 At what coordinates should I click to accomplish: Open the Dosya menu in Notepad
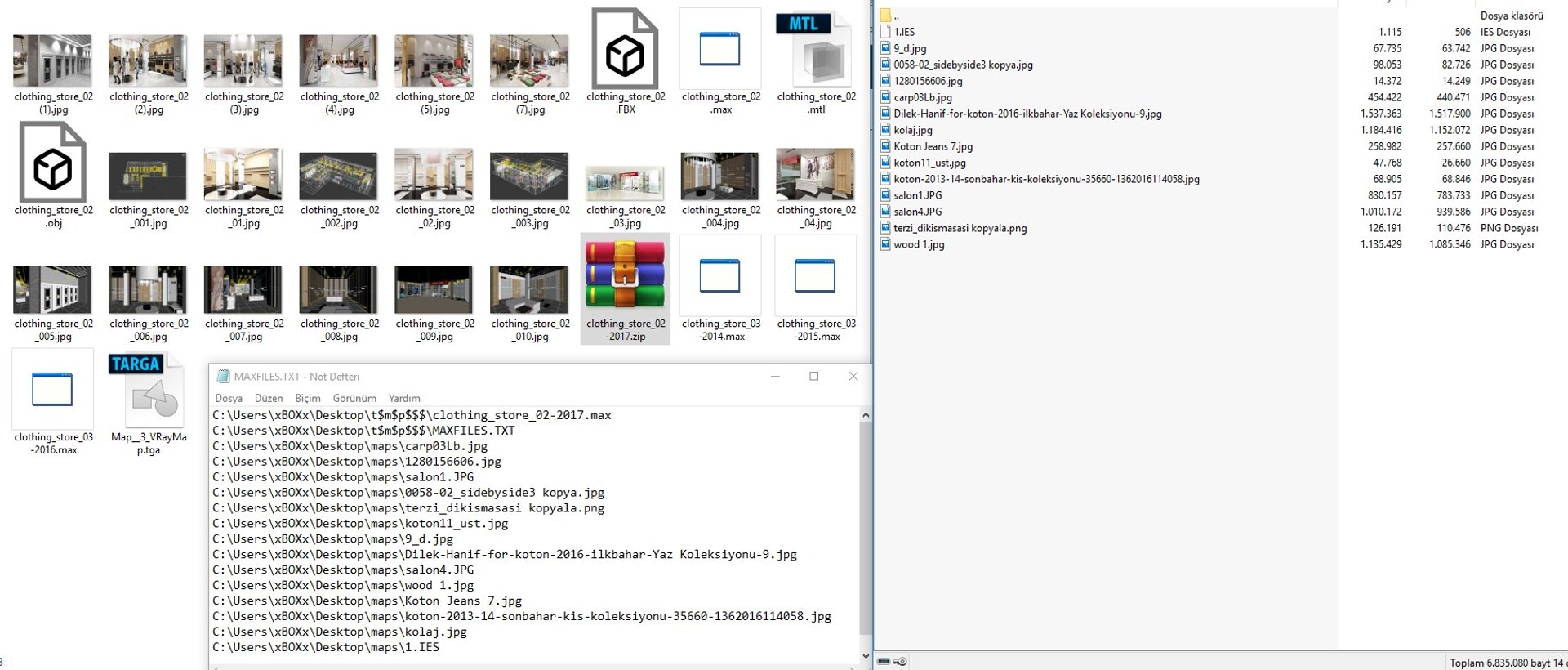229,398
